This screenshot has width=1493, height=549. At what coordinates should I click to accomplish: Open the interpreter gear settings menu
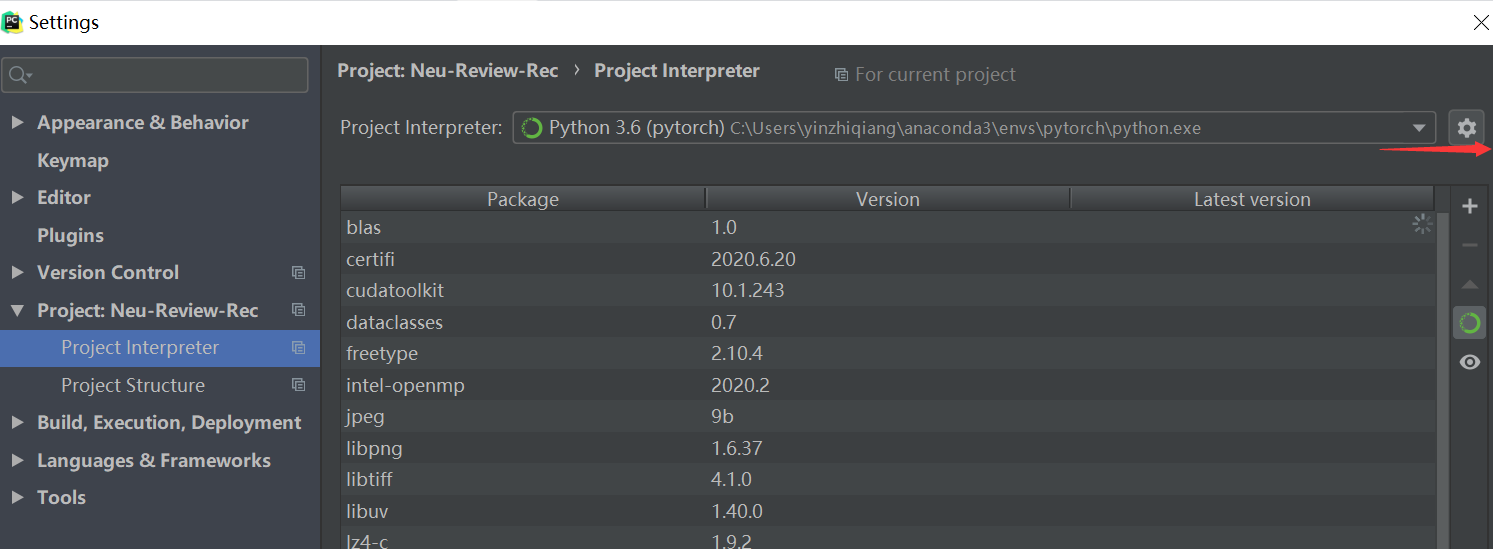coord(1466,128)
